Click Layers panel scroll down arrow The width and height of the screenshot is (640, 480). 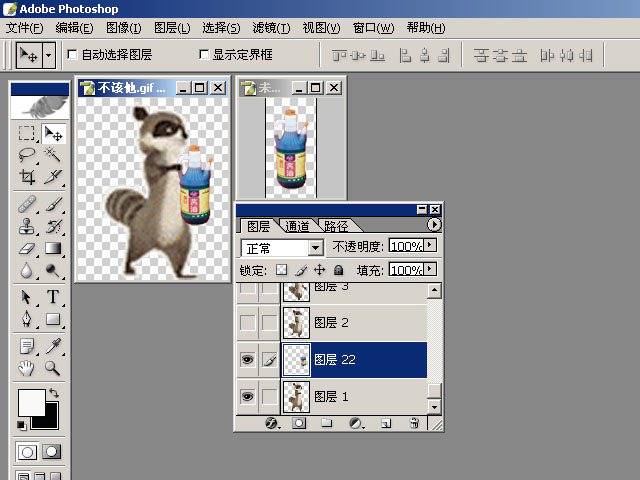tap(434, 407)
